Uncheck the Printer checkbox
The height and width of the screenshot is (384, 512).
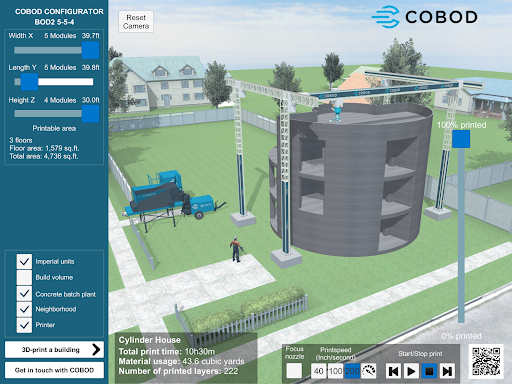(24, 325)
